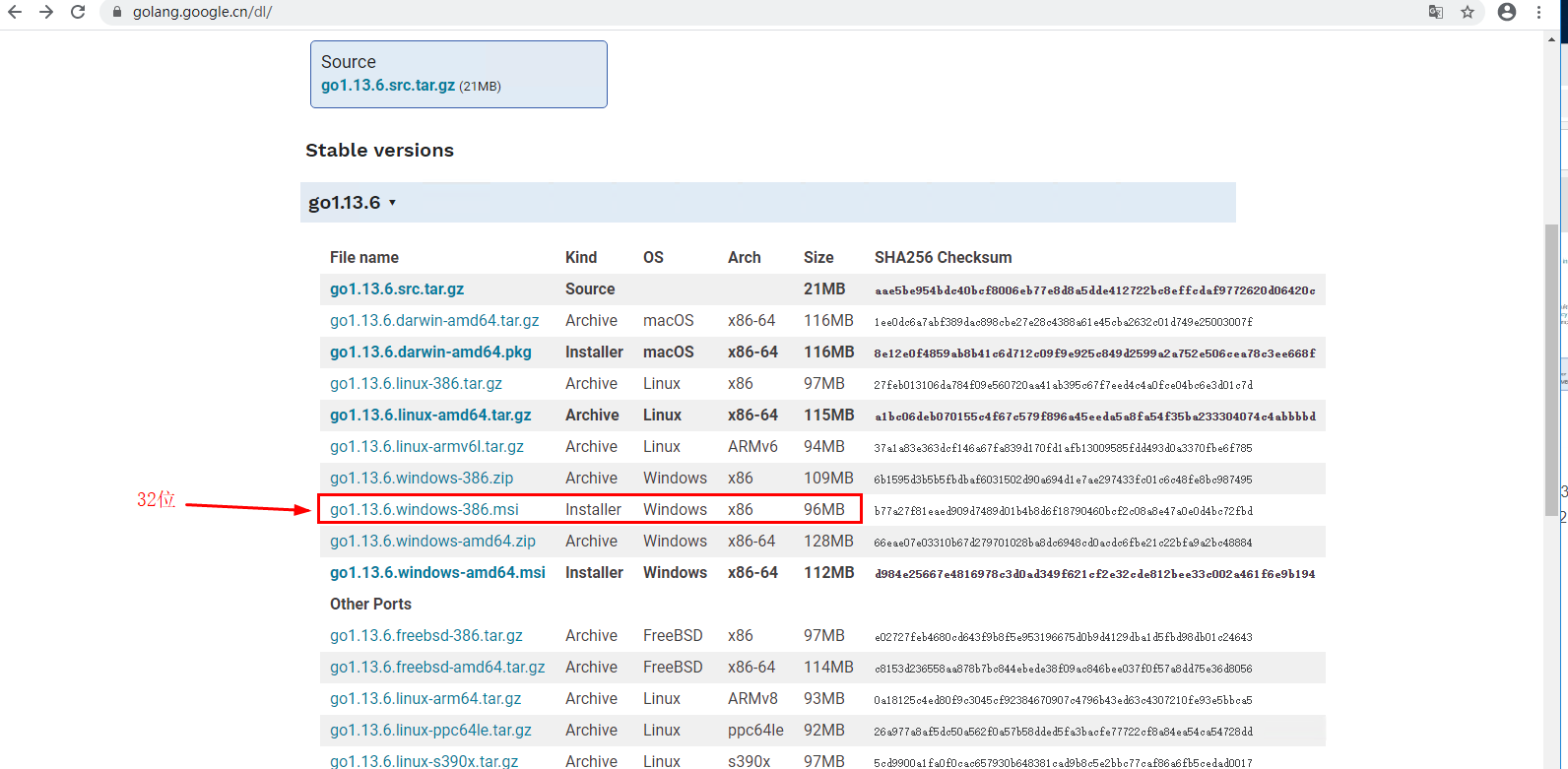The width and height of the screenshot is (1568, 769).
Task: Download go1.13.6.windows-386.msi installer
Action: click(425, 509)
